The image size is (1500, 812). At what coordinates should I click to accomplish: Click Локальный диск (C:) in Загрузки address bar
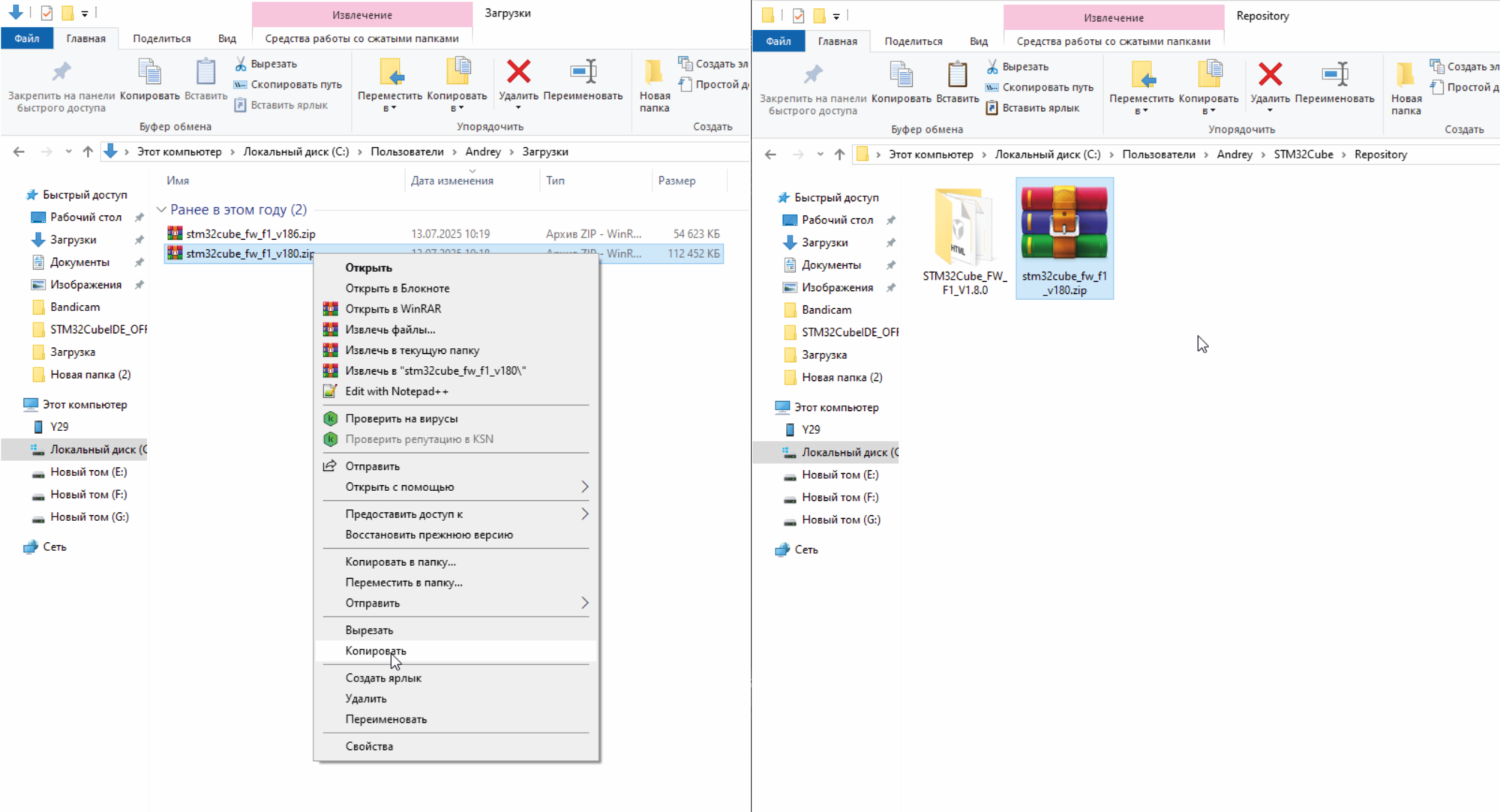click(296, 151)
